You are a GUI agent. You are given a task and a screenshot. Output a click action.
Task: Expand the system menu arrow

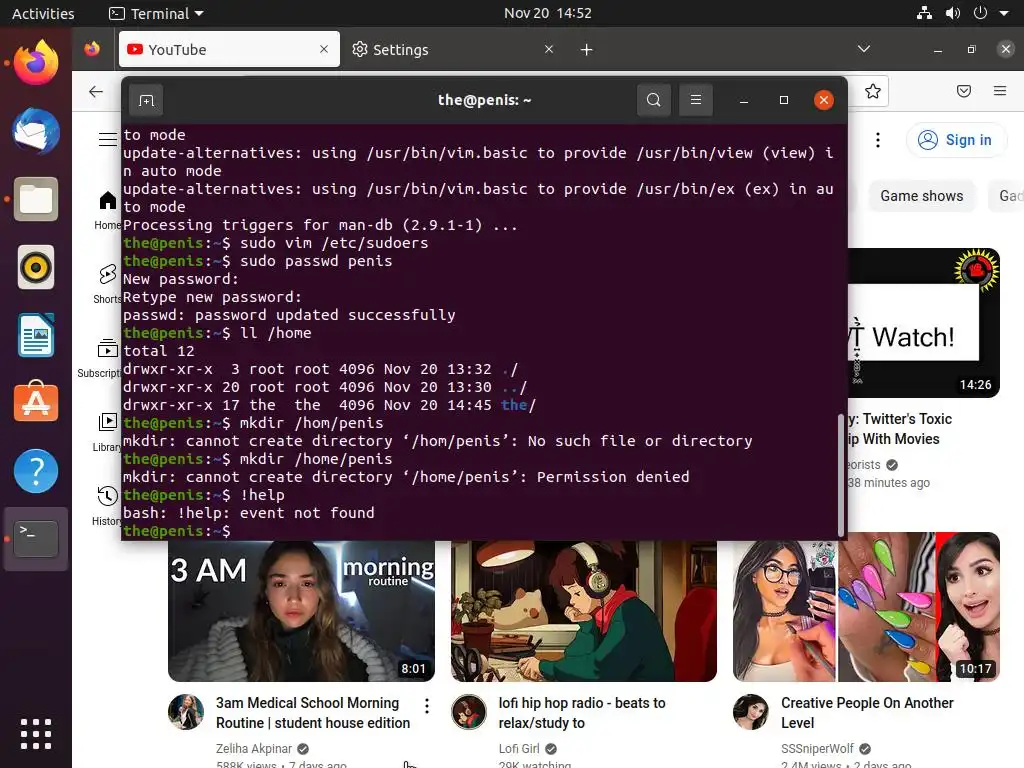click(x=1004, y=13)
